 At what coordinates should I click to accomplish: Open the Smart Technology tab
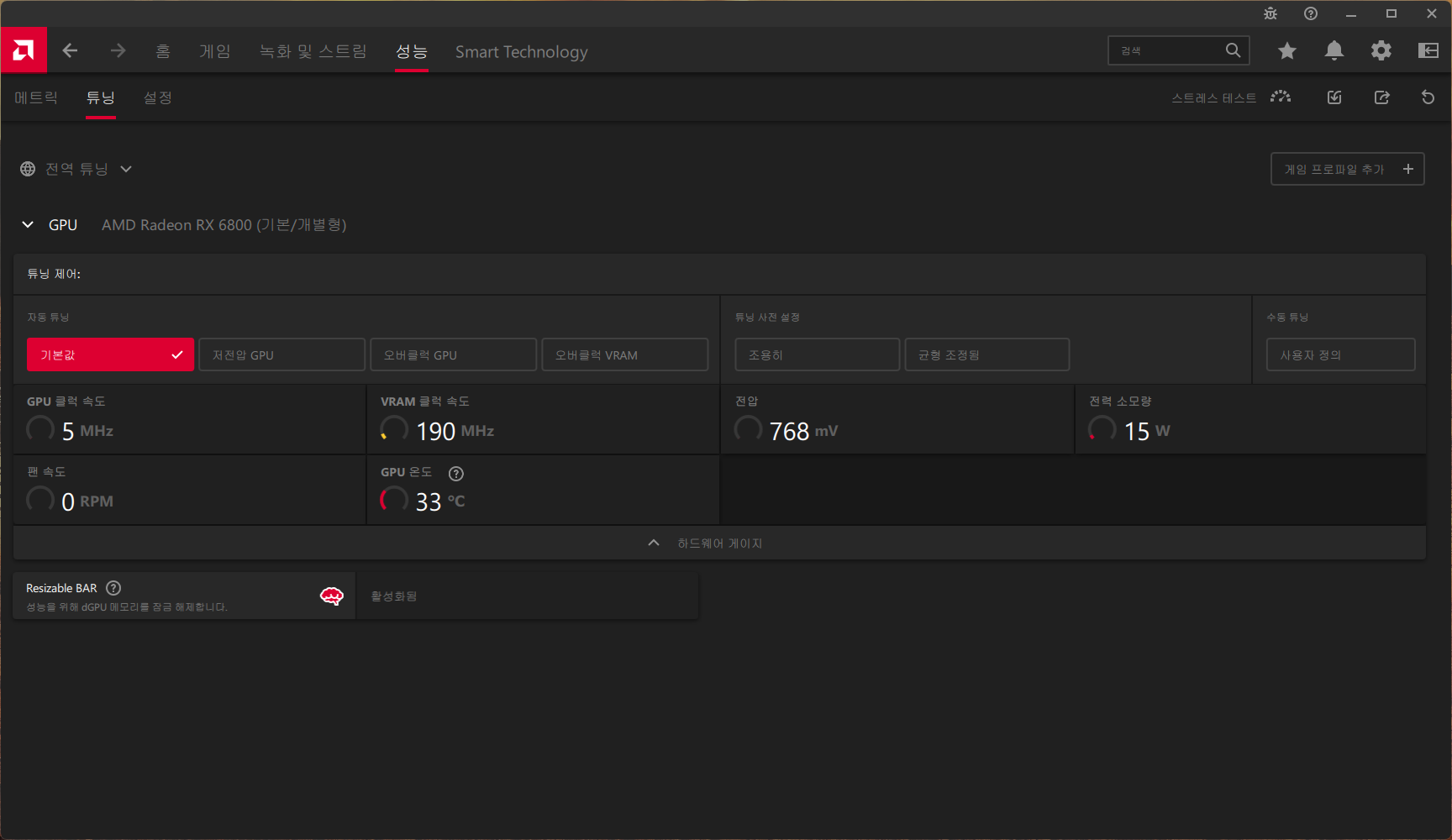click(x=521, y=51)
